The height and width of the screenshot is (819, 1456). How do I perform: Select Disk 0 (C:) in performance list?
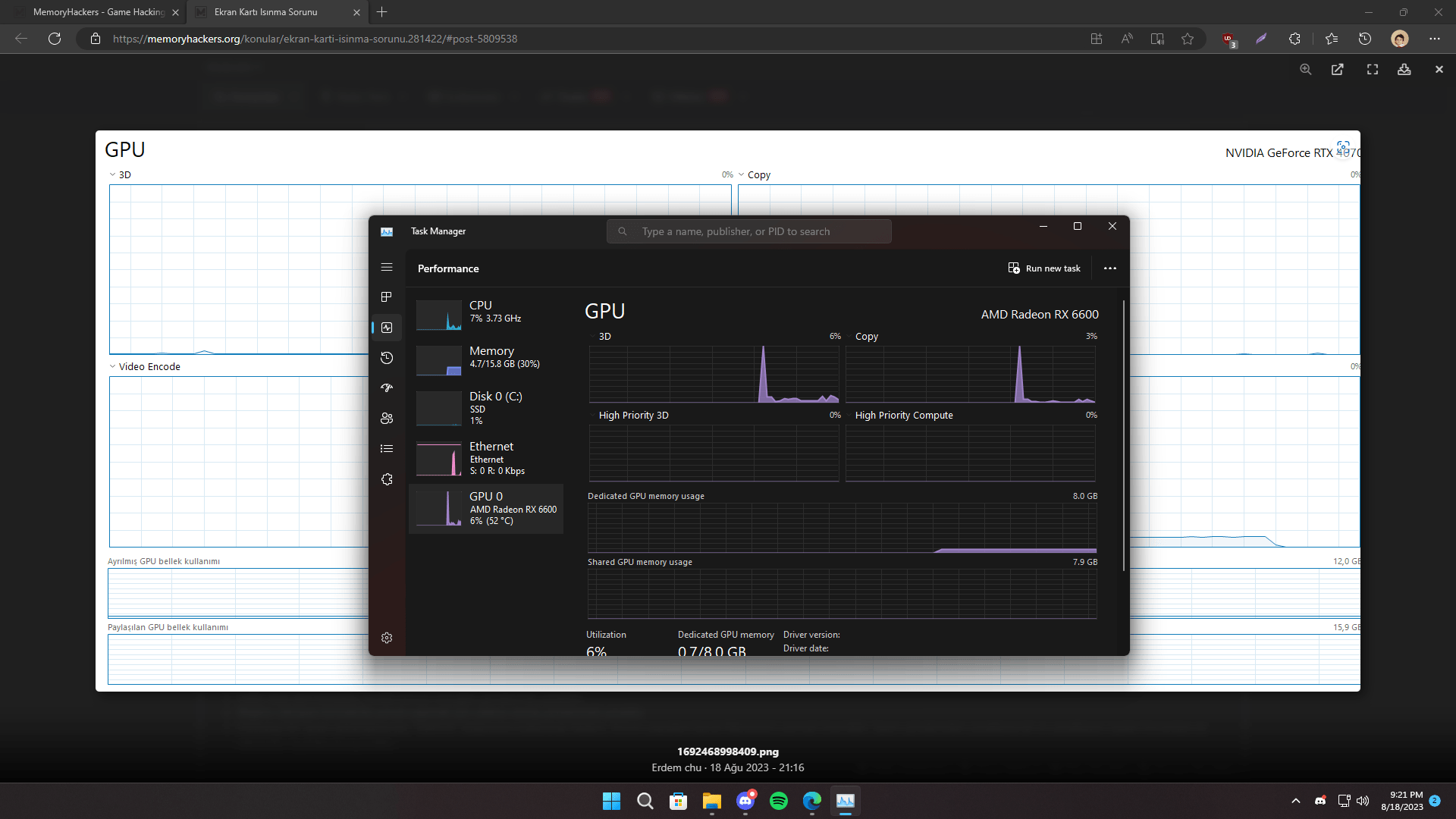(486, 408)
